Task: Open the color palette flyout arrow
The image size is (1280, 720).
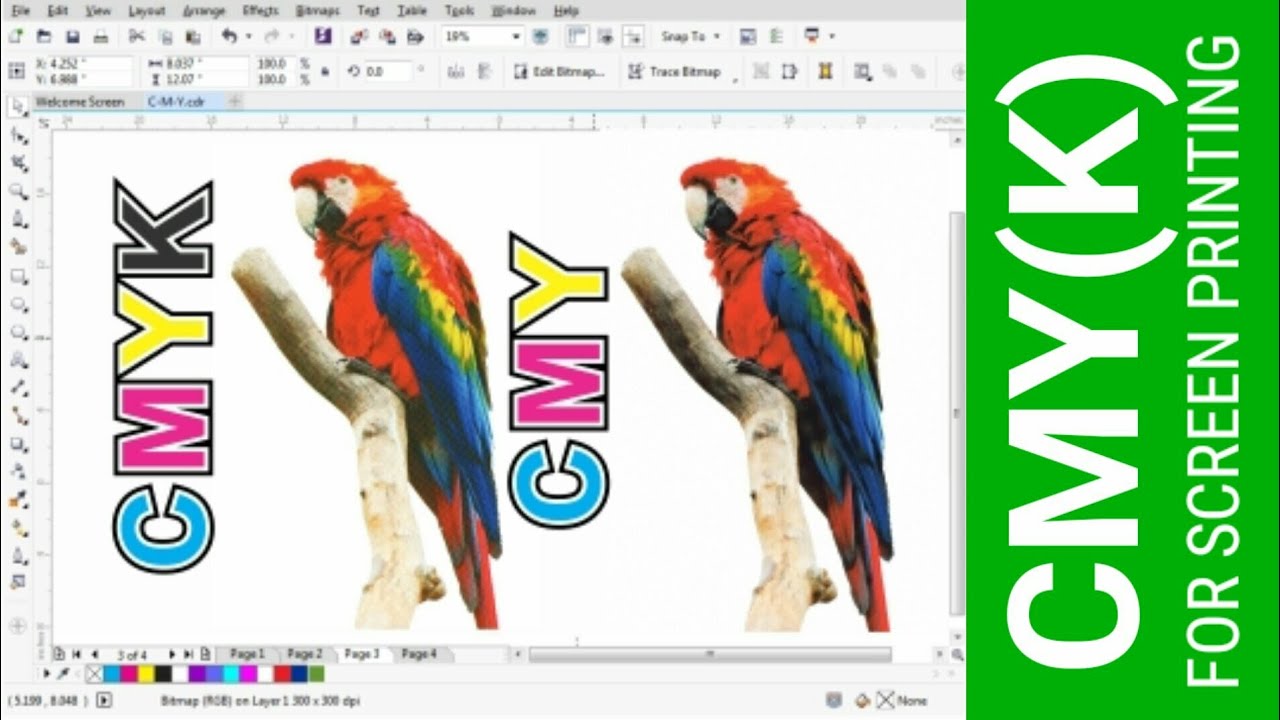Action: tap(47, 675)
